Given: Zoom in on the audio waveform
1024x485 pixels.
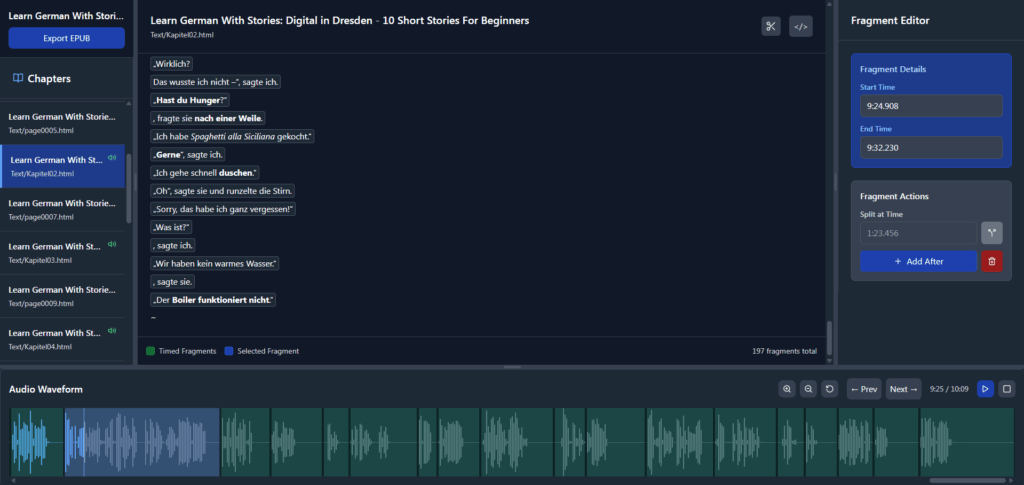Looking at the screenshot, I should (x=787, y=389).
